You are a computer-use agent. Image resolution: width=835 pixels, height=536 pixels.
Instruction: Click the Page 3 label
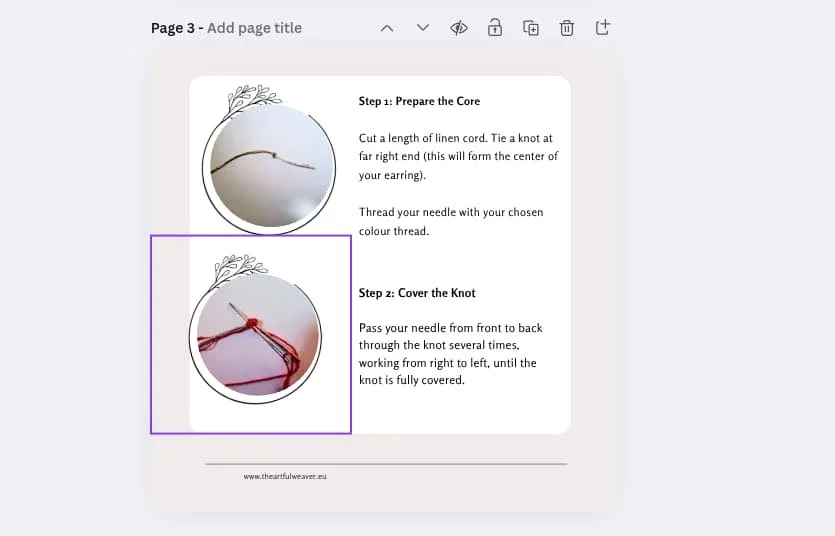coord(173,28)
